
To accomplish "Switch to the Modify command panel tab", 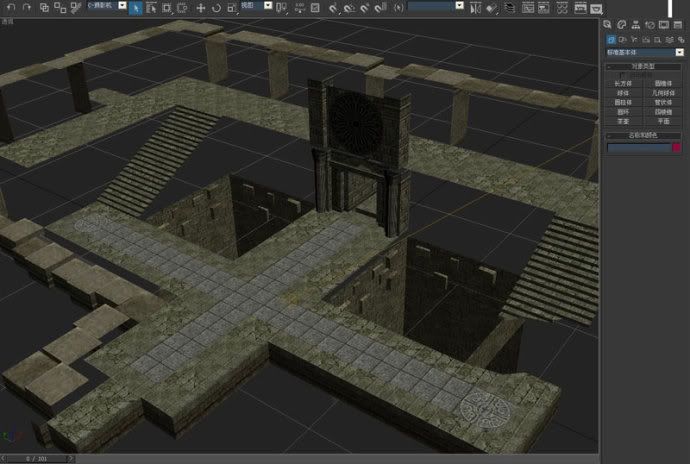I will (x=622, y=24).
